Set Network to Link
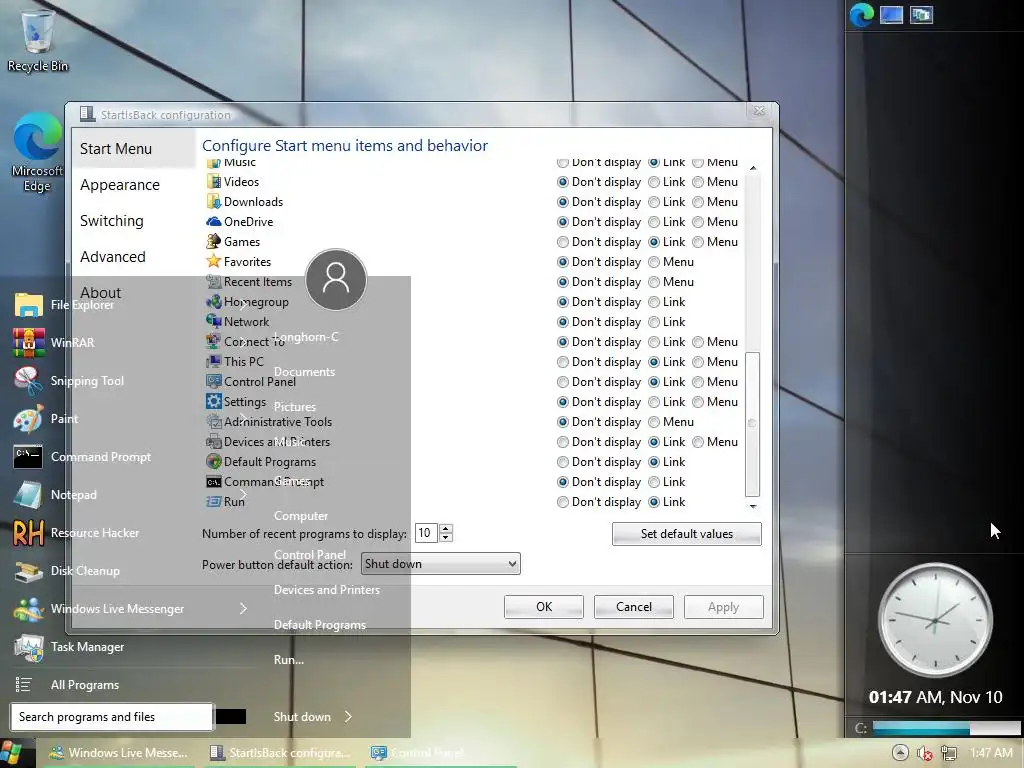Viewport: 1024px width, 768px height. click(654, 322)
